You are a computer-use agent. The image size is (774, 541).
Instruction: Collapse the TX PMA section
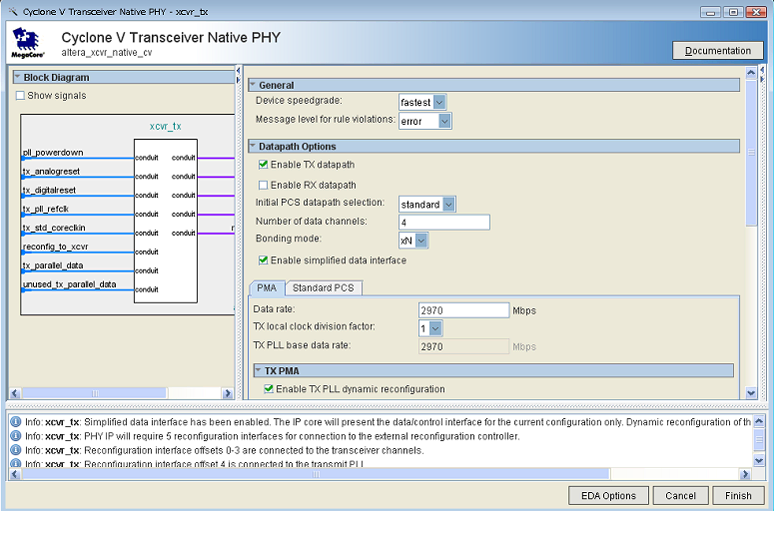tap(258, 370)
